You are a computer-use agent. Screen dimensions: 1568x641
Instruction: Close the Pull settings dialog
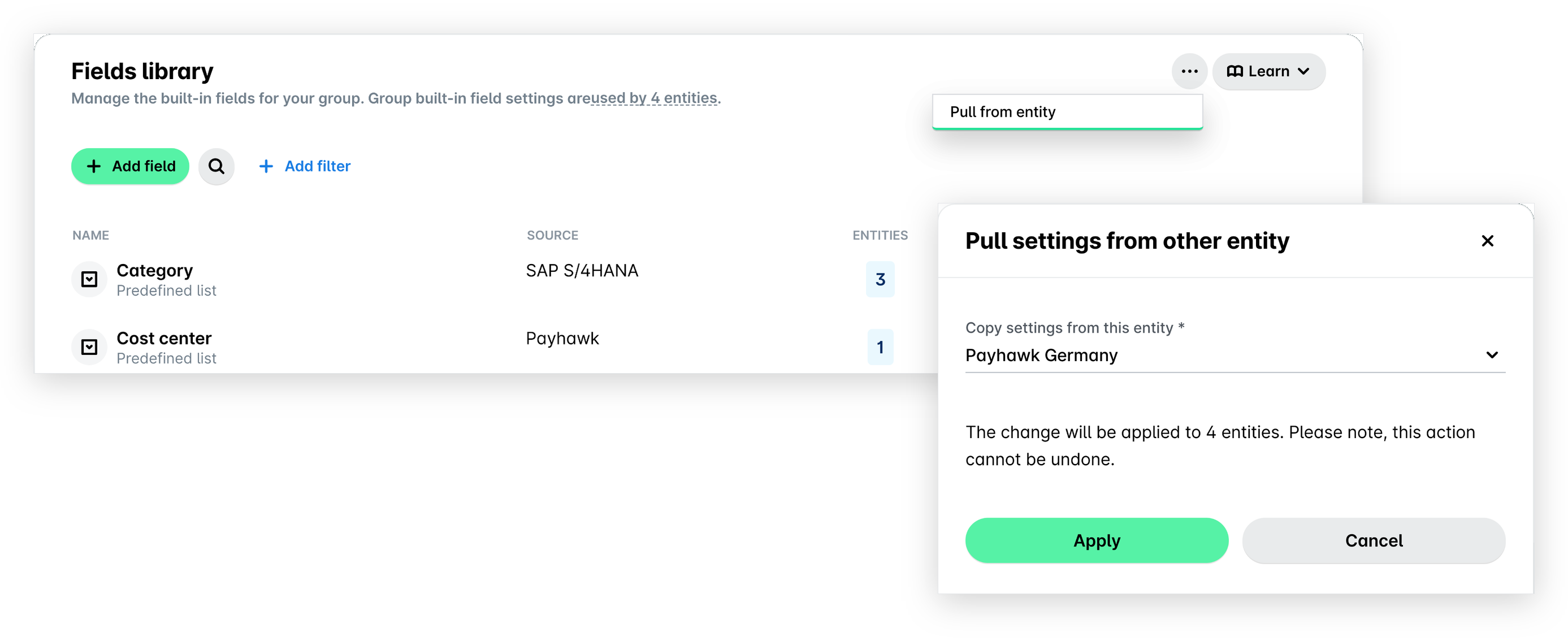pyautogui.click(x=1487, y=241)
